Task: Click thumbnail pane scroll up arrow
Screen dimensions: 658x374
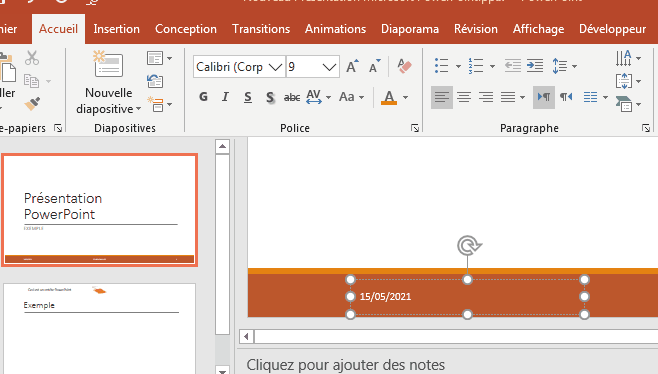Action: (222, 146)
